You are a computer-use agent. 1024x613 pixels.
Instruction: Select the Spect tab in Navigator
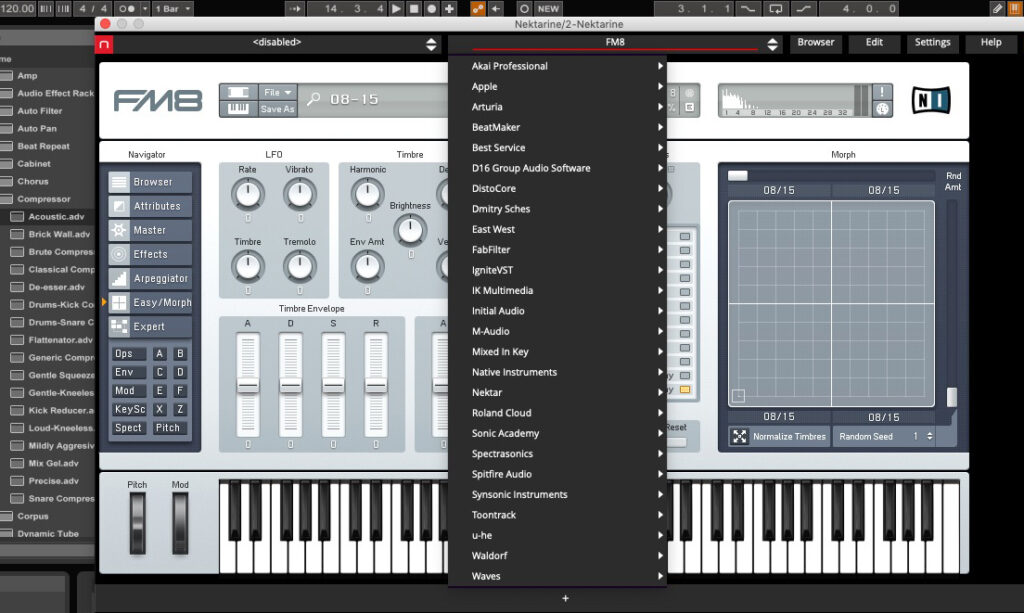click(129, 428)
